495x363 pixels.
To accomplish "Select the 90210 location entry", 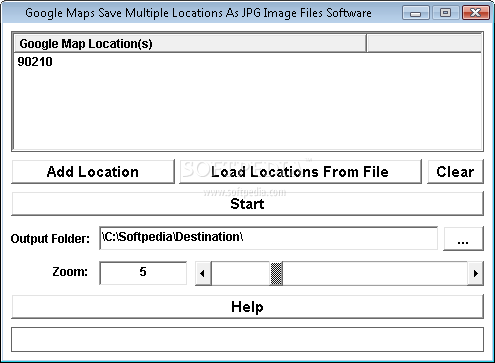I will pos(35,62).
